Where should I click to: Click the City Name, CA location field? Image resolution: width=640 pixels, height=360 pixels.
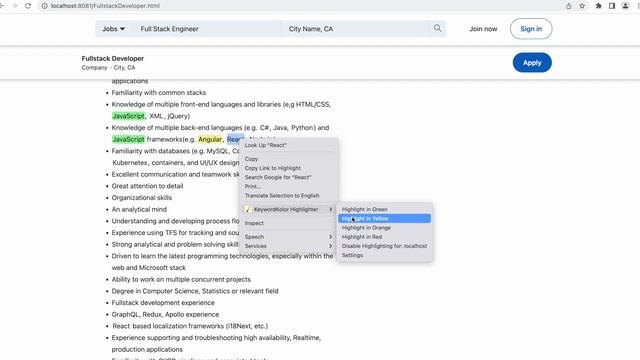(355, 29)
